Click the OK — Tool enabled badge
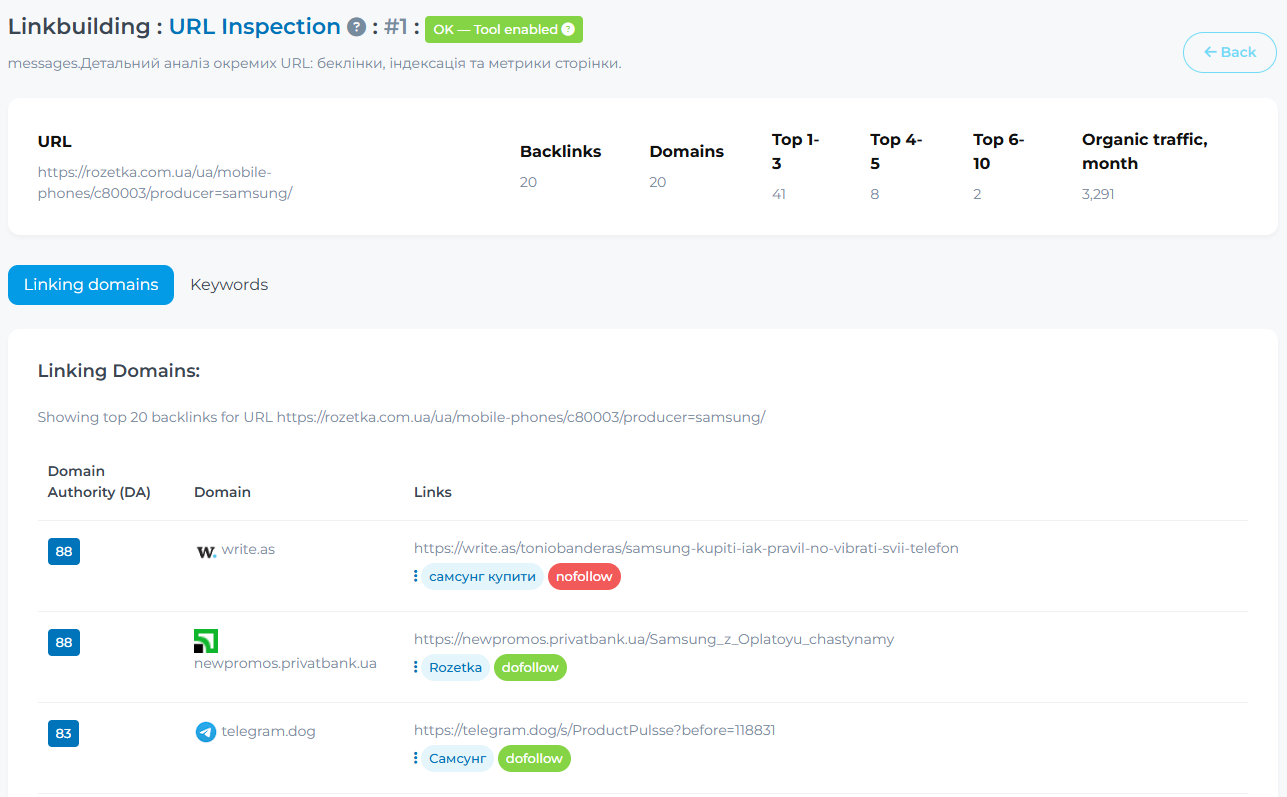 (x=504, y=30)
